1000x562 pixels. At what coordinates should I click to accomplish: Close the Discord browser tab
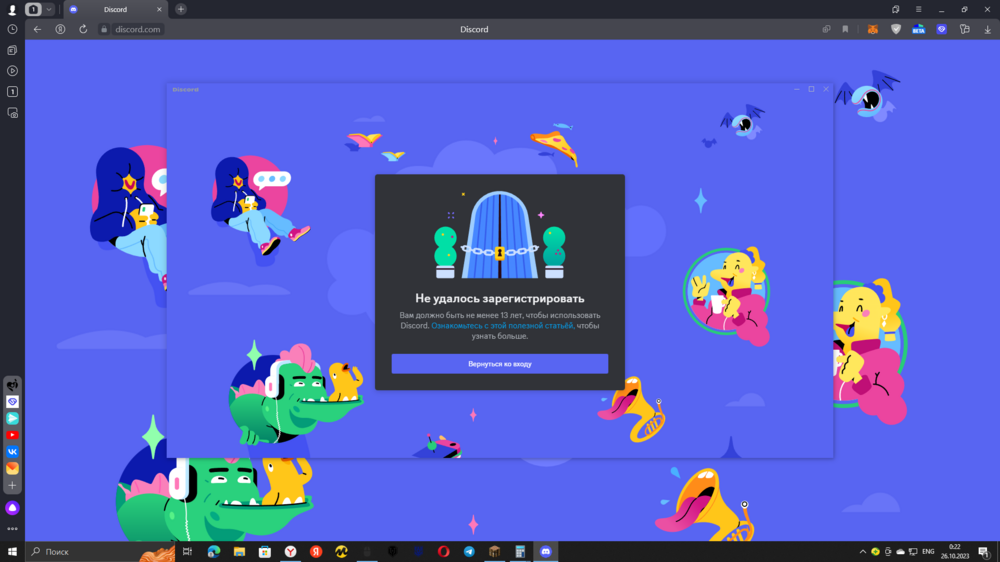click(159, 10)
